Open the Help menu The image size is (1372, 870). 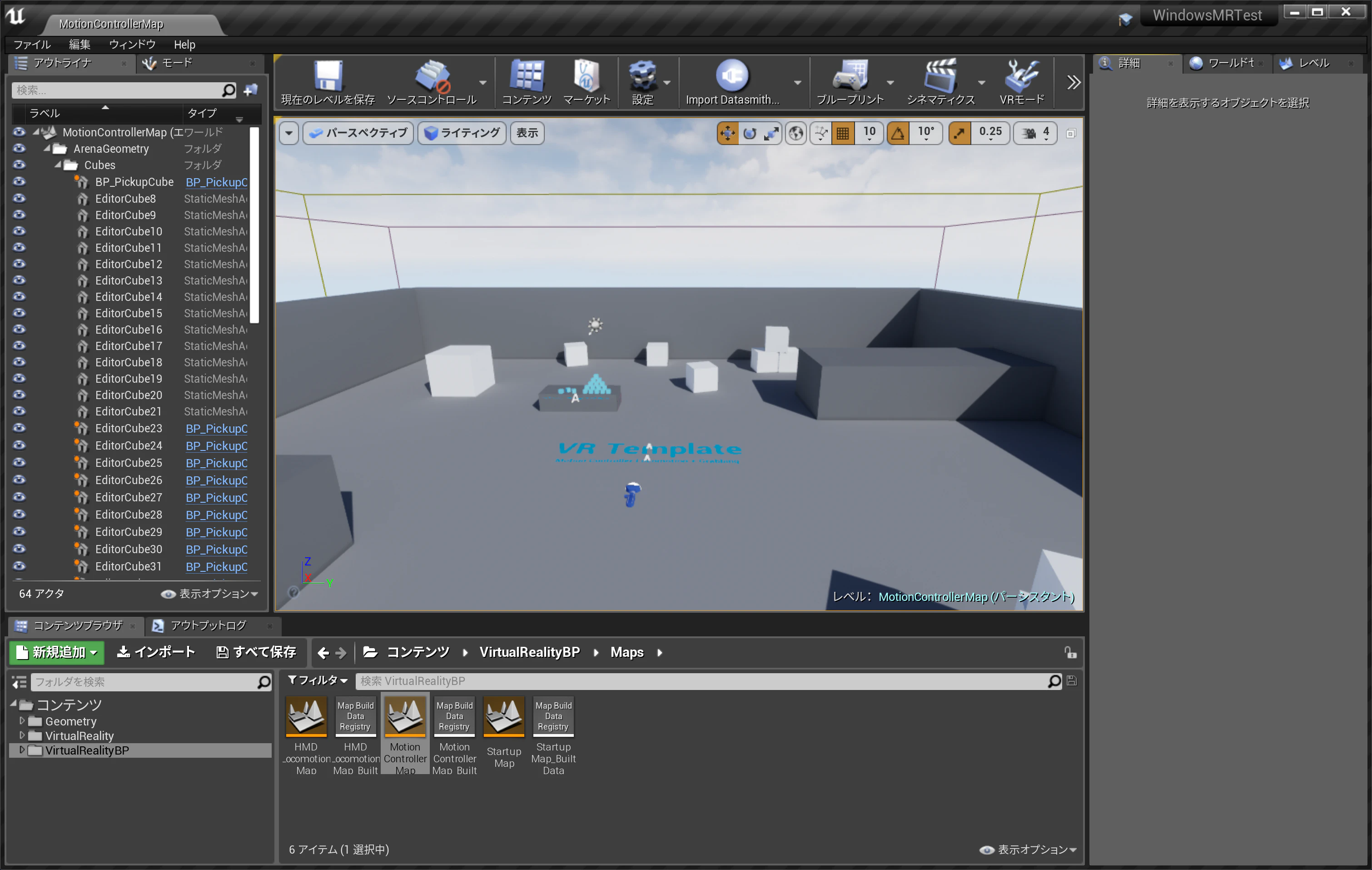point(184,45)
